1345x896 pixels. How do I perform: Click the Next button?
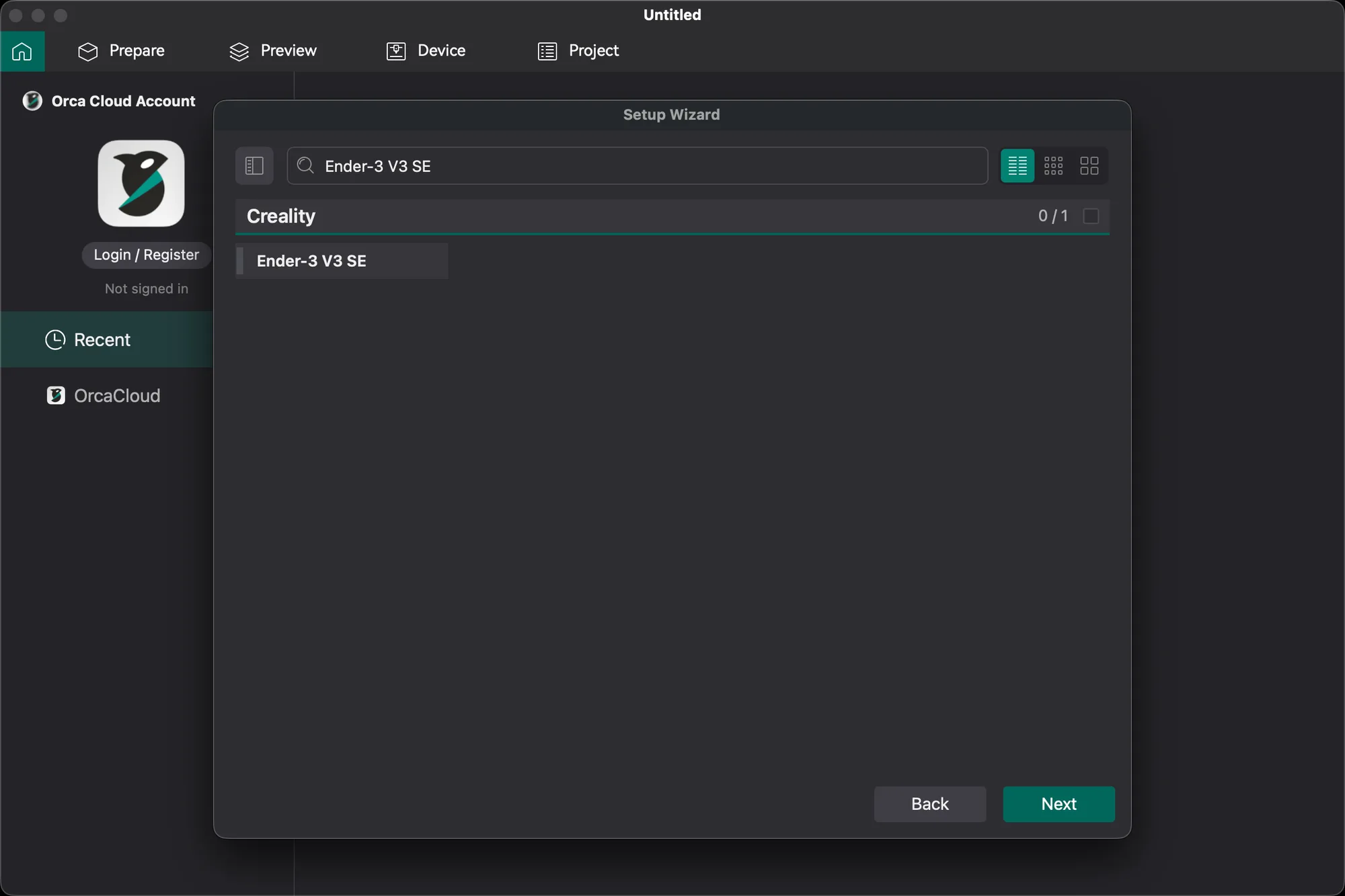click(x=1059, y=804)
